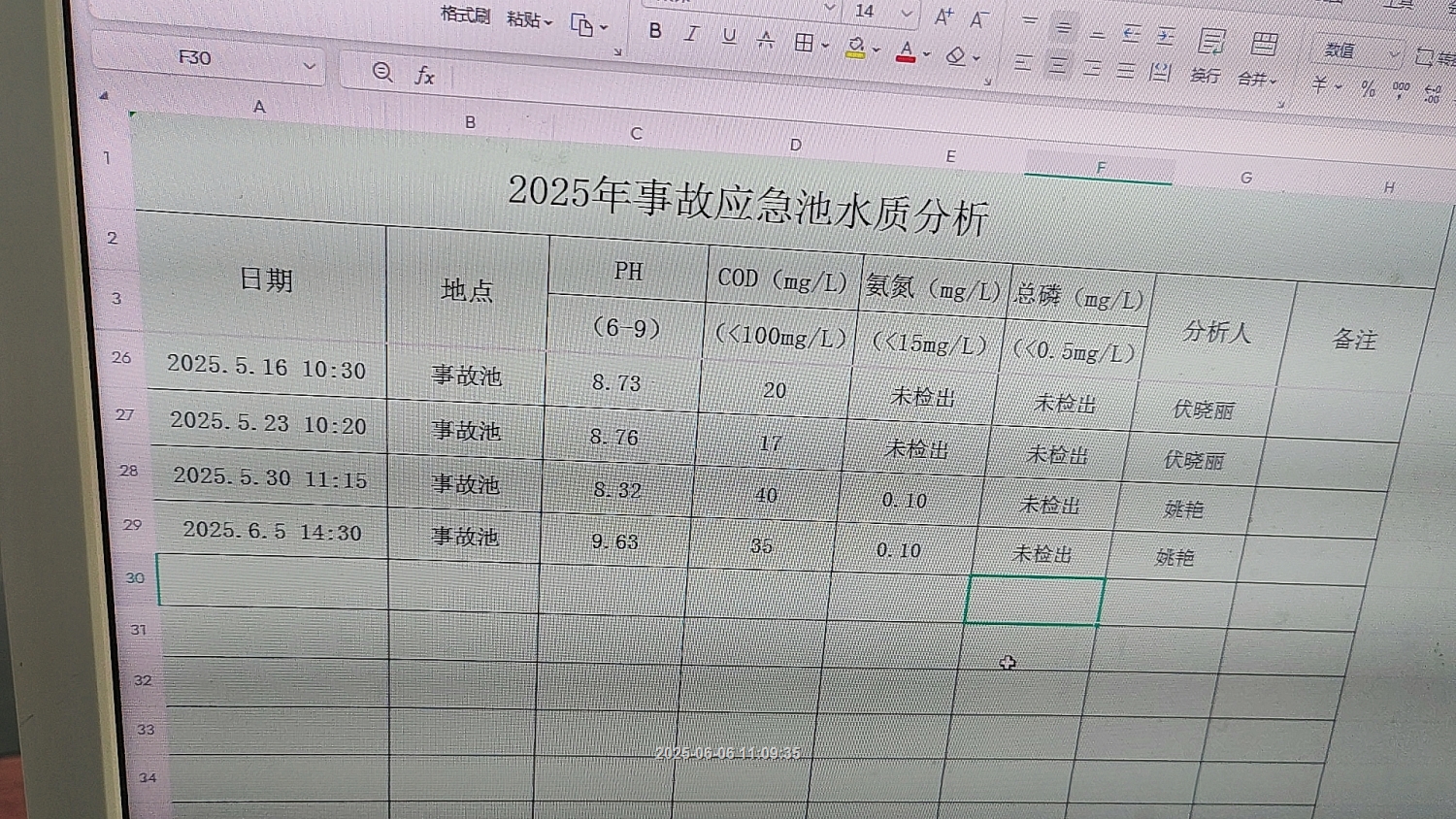Click the decrease indent icon
1456x819 pixels.
click(1132, 35)
